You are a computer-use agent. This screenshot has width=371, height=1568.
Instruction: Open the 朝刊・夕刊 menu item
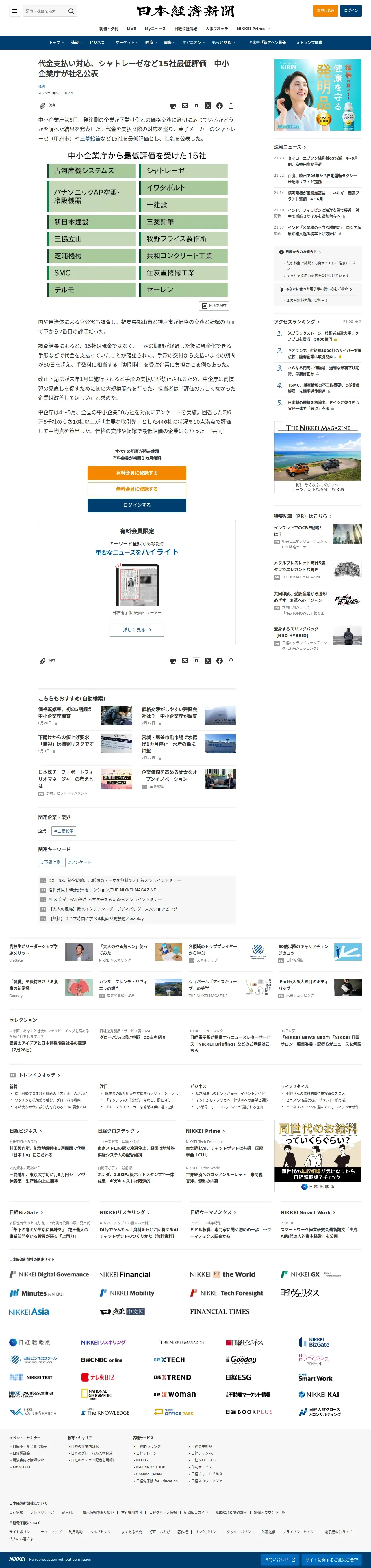tap(108, 29)
